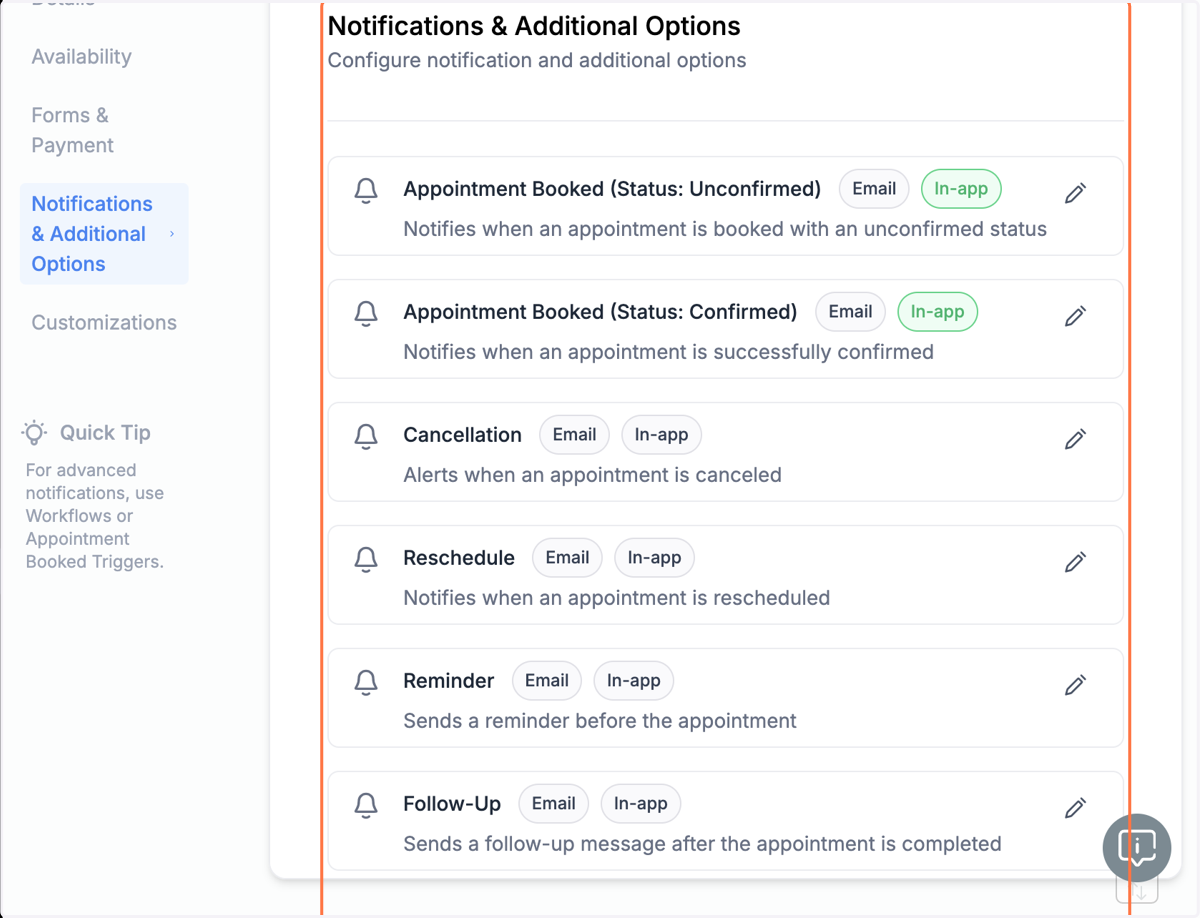Click the Reminder notification title
1200x918 pixels.
point(449,681)
